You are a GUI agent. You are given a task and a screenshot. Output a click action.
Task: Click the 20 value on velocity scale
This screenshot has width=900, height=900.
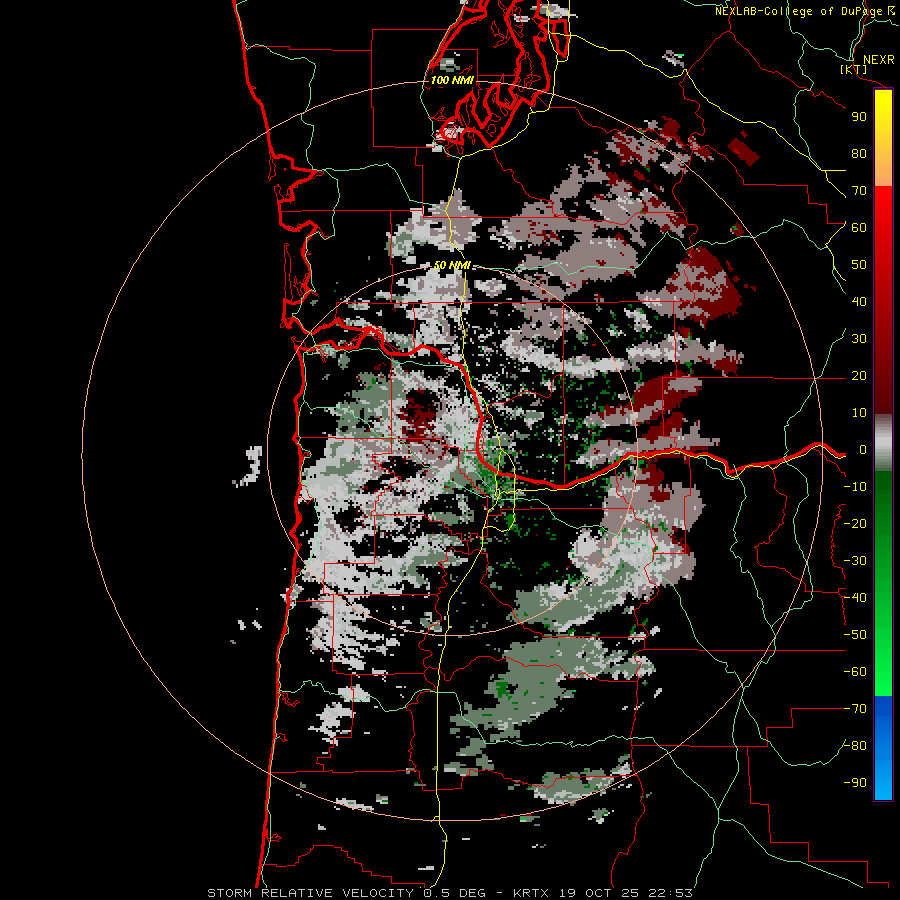click(x=859, y=376)
